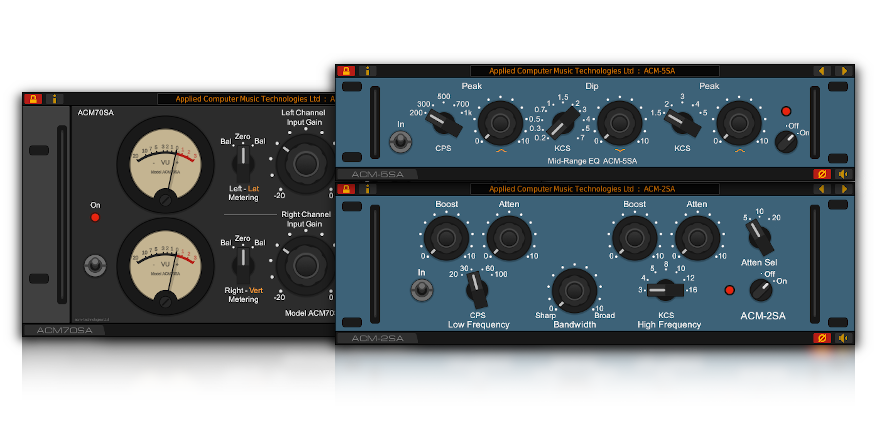883x442 pixels.
Task: Click the CPS frequency selector on ACM-5SA
Action: tap(441, 123)
